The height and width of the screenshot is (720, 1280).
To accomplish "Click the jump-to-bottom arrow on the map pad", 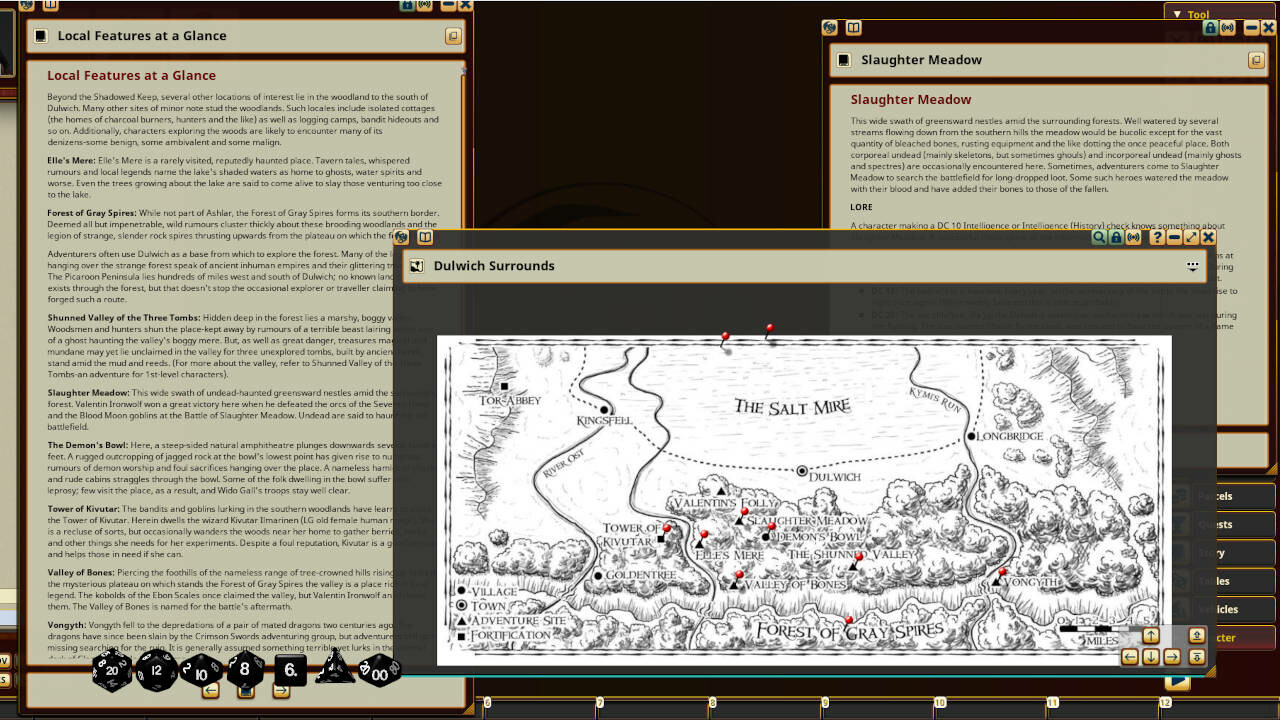I will tap(1196, 657).
